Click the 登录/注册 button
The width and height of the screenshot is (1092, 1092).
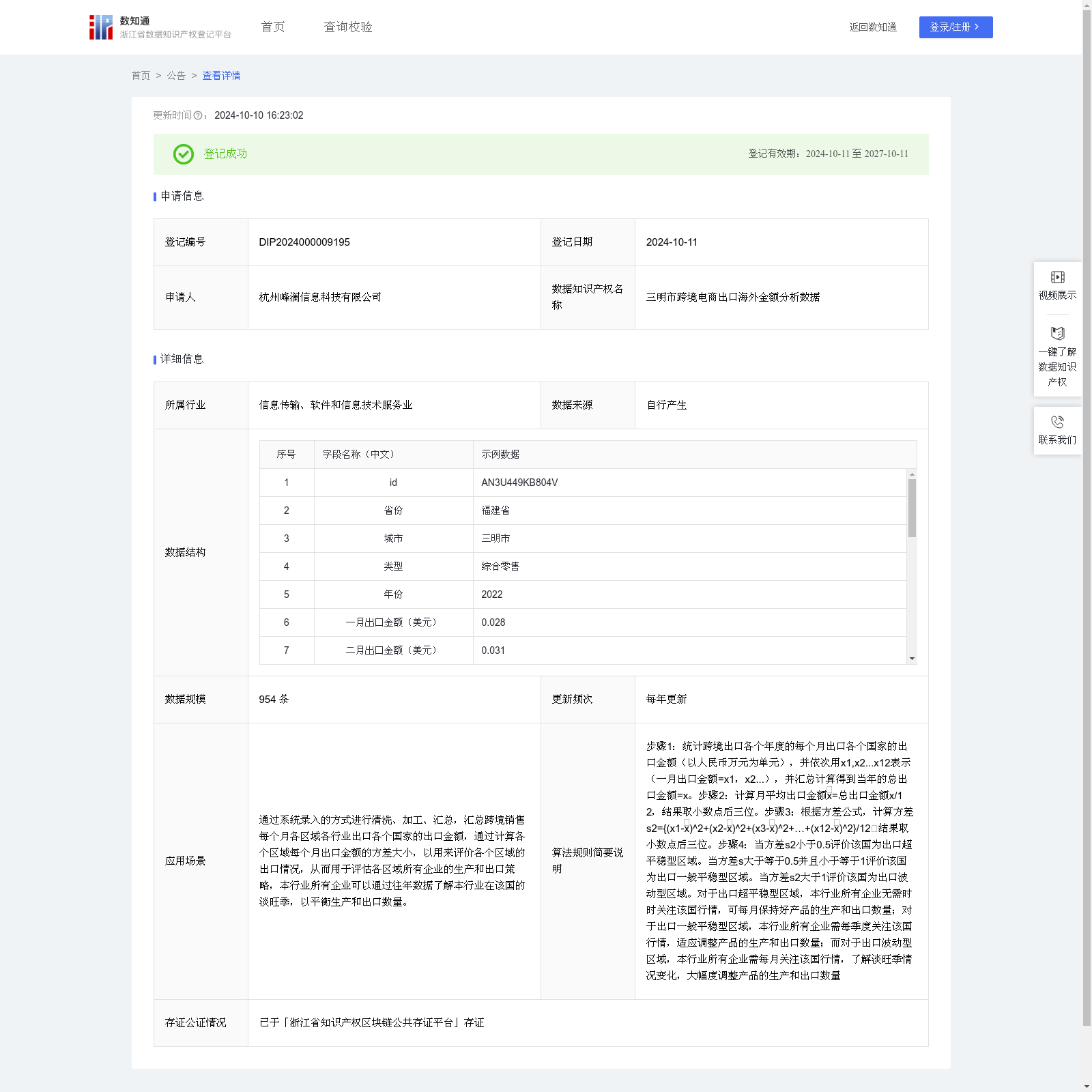point(955,27)
